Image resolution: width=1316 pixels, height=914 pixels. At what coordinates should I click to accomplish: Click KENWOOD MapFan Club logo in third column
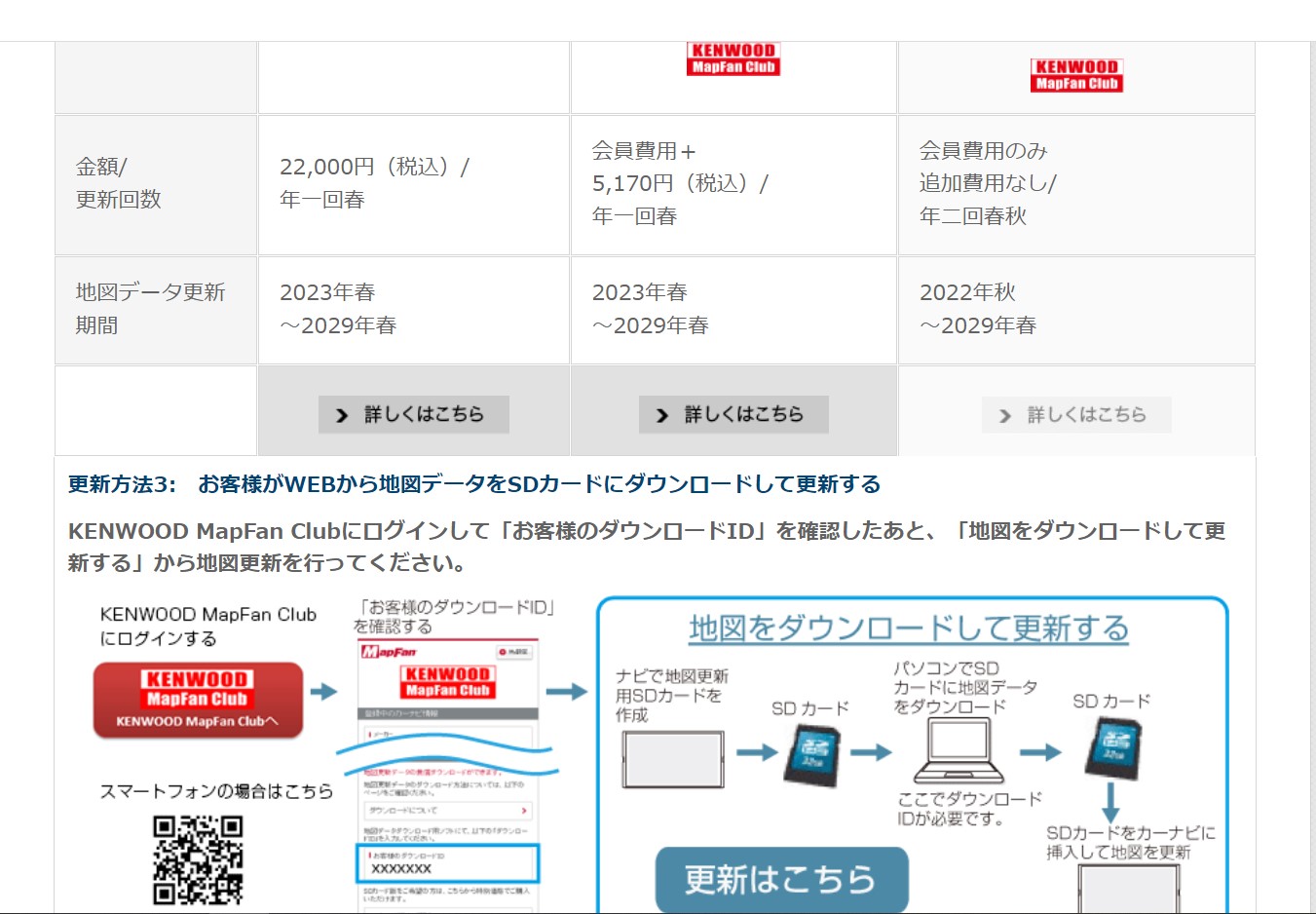point(733,58)
